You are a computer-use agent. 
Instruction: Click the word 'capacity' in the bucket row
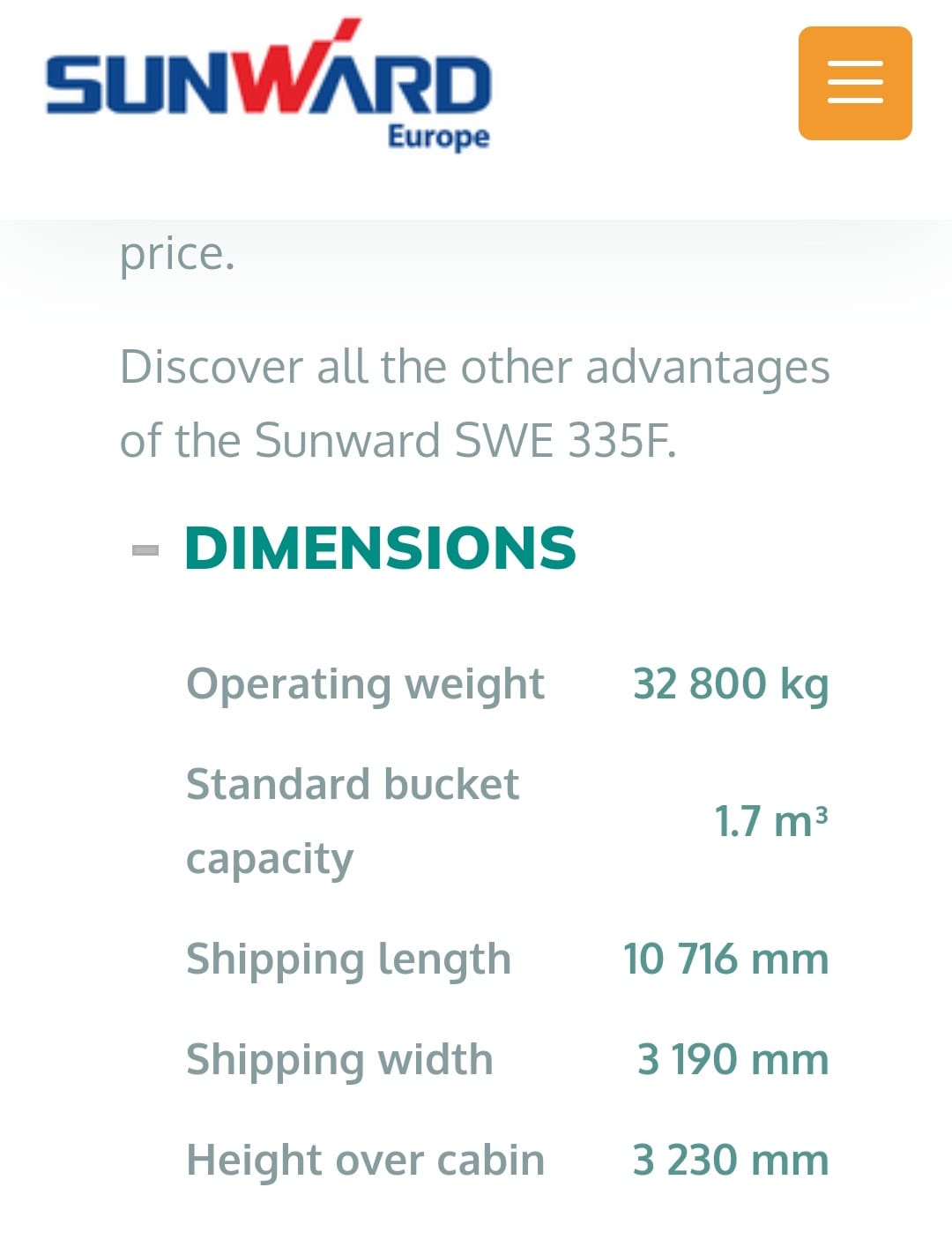[270, 859]
